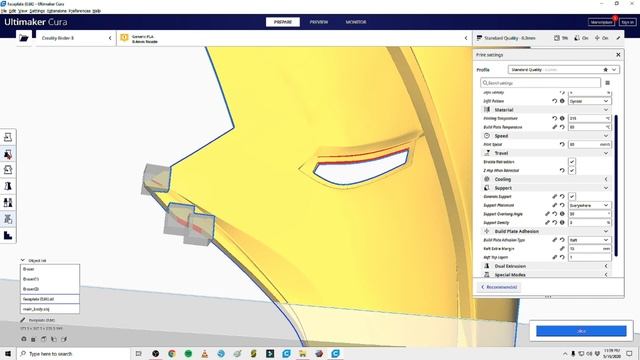Click the Support Density value field
Image resolution: width=640 pixels, height=360 pixels.
tap(589, 222)
